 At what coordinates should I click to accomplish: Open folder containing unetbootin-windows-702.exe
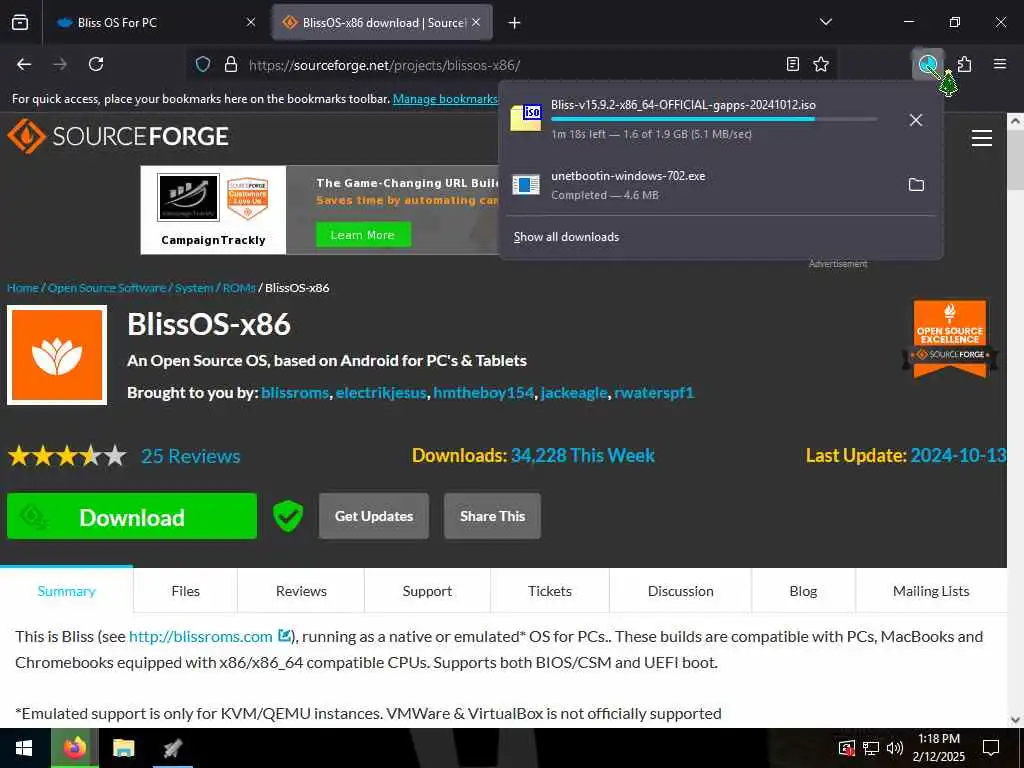click(916, 185)
